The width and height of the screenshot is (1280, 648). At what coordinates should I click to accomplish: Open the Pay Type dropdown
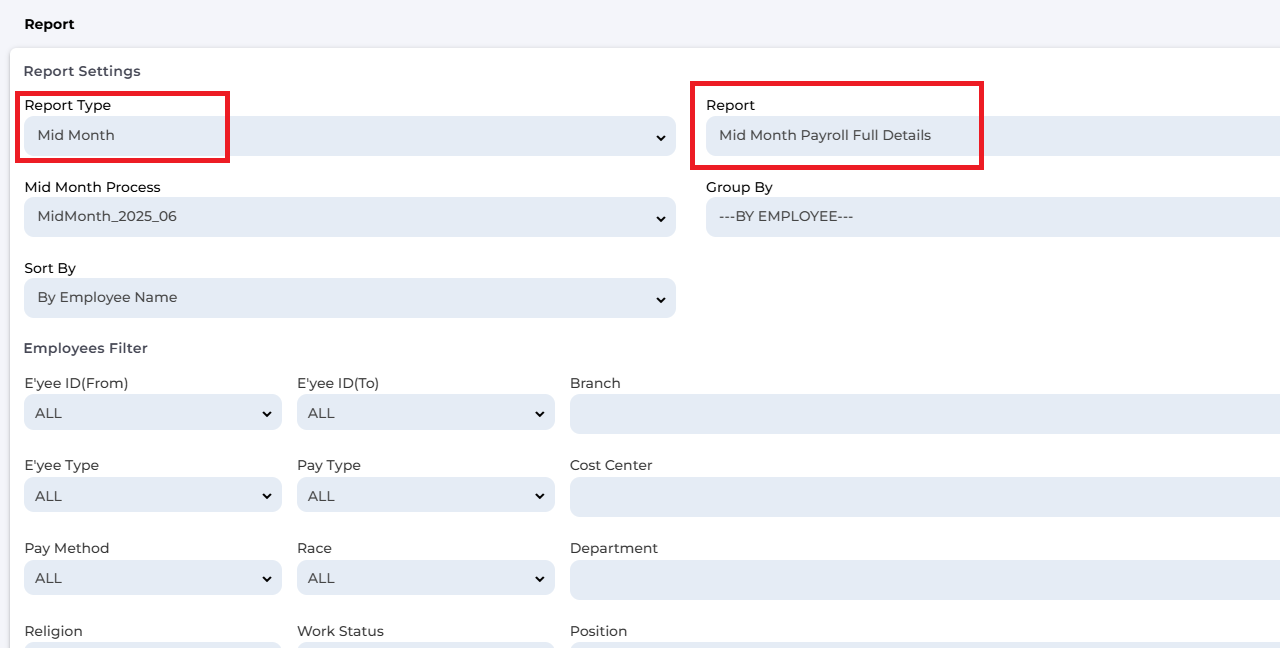pos(425,496)
